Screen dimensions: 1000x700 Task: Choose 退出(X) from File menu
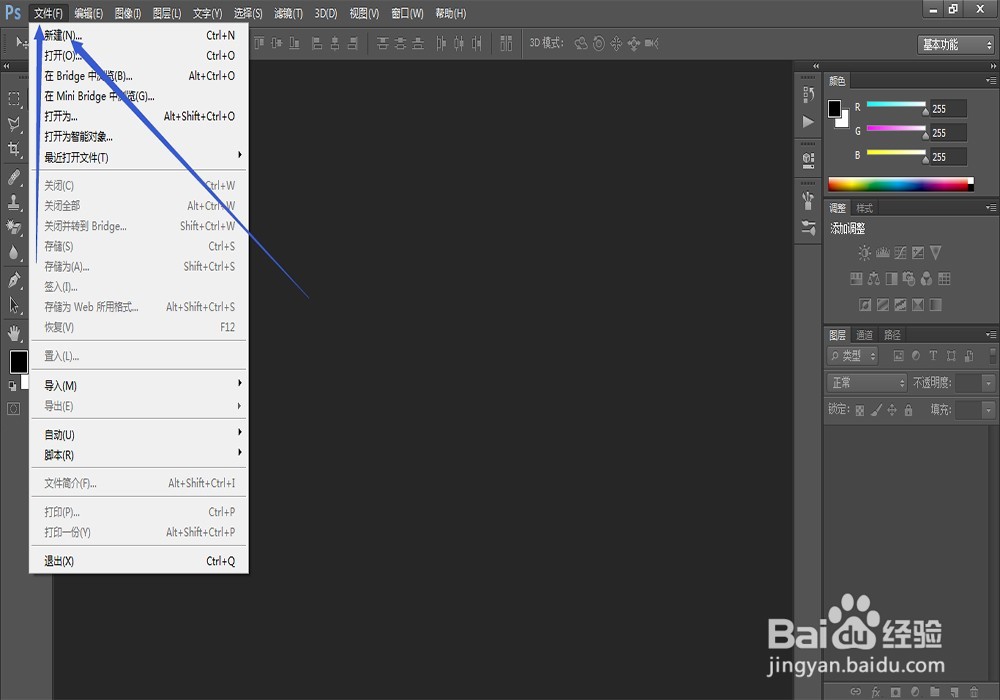139,560
